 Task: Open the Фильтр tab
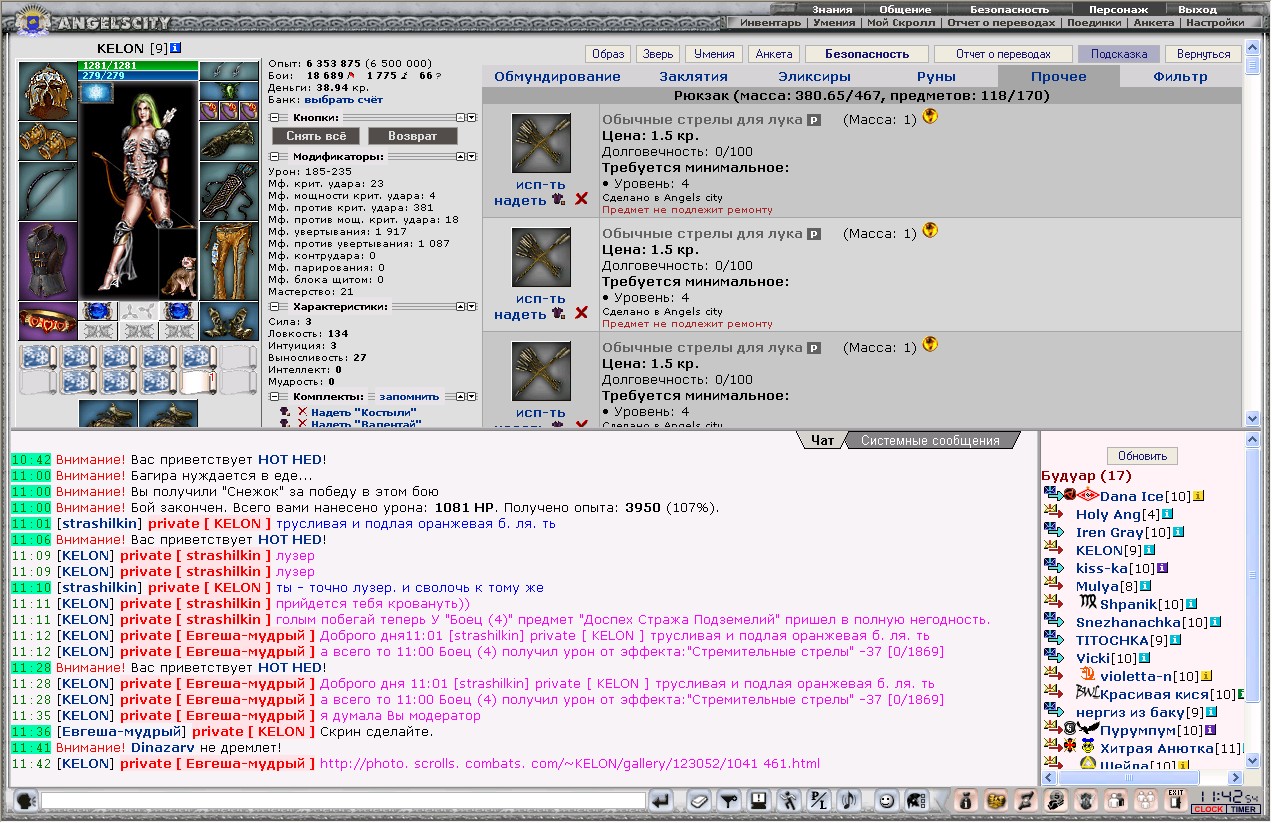click(x=1180, y=77)
